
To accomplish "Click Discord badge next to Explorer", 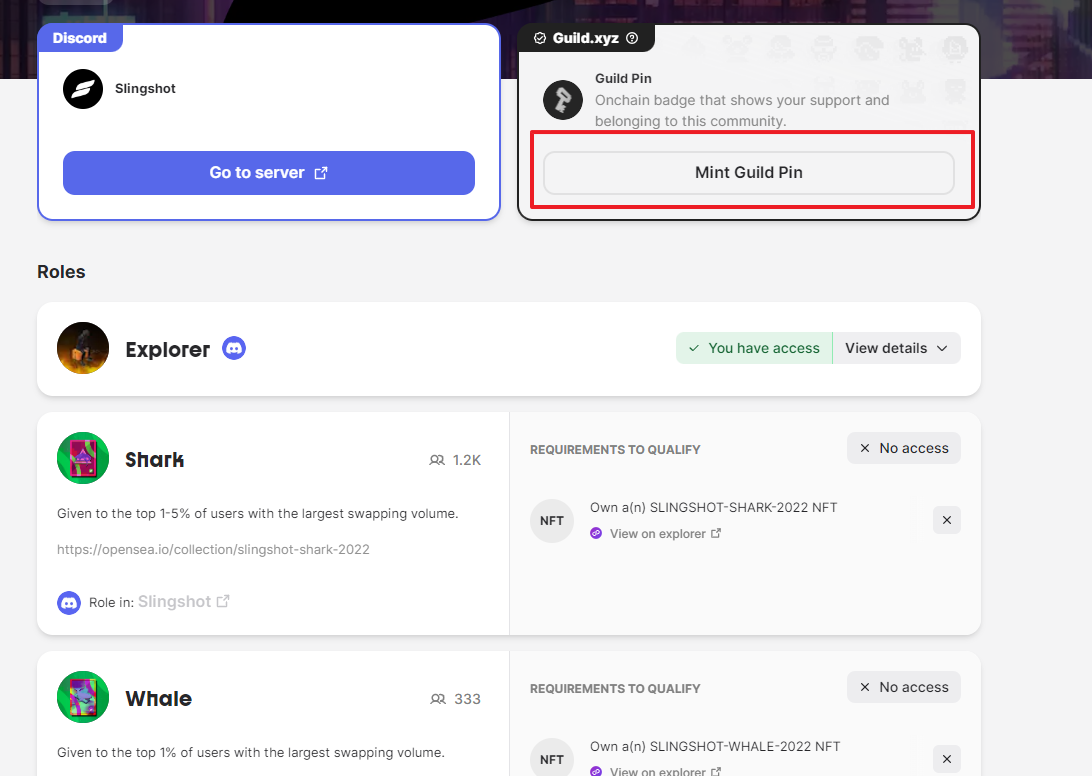I will coord(234,348).
